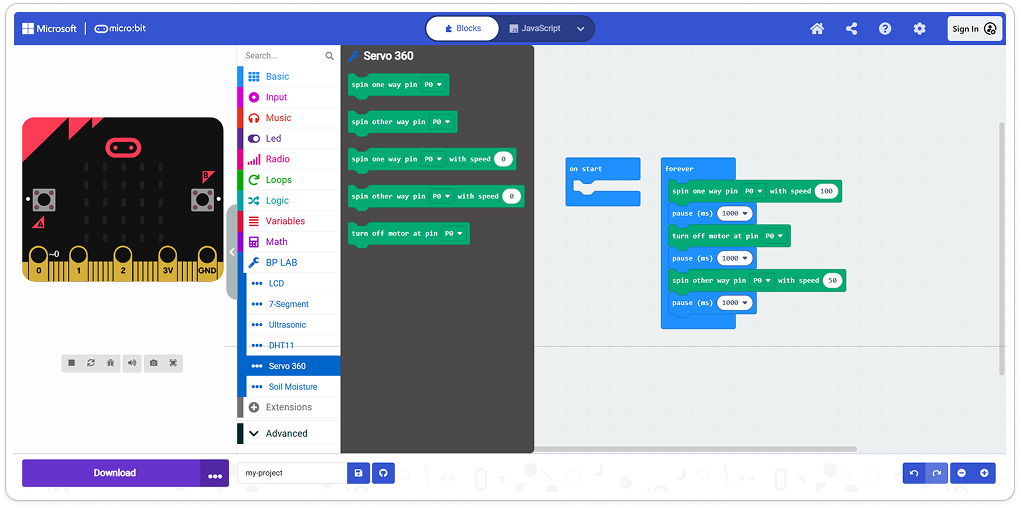Select the Ultrasonic subcategory
The height and width of the screenshot is (508, 1021).
pos(293,324)
